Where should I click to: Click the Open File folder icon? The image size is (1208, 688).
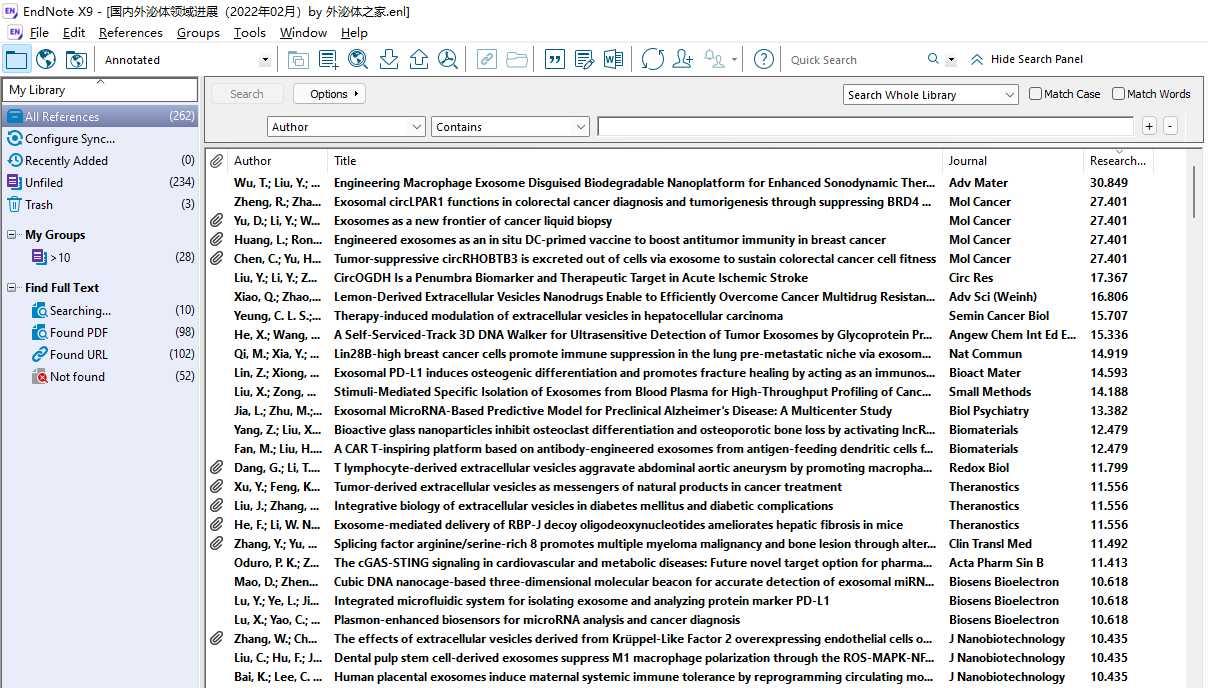coord(517,59)
